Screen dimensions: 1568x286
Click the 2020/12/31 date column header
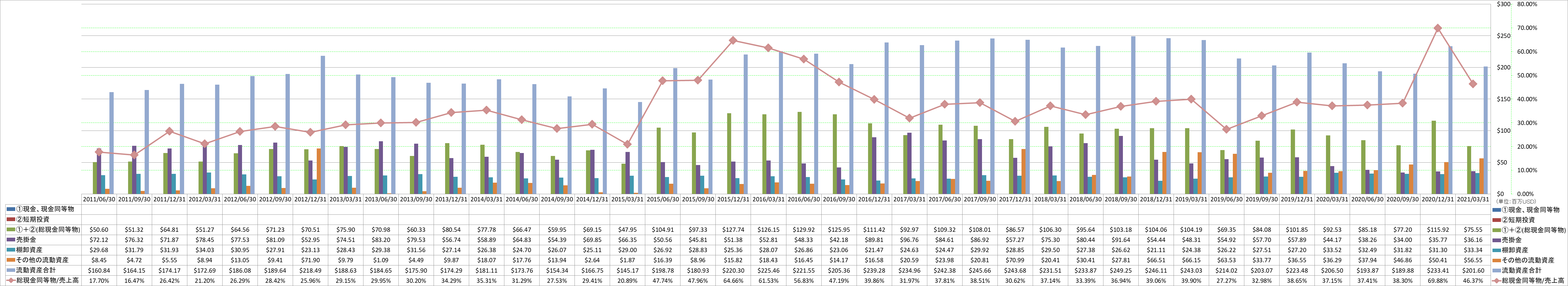1438,199
